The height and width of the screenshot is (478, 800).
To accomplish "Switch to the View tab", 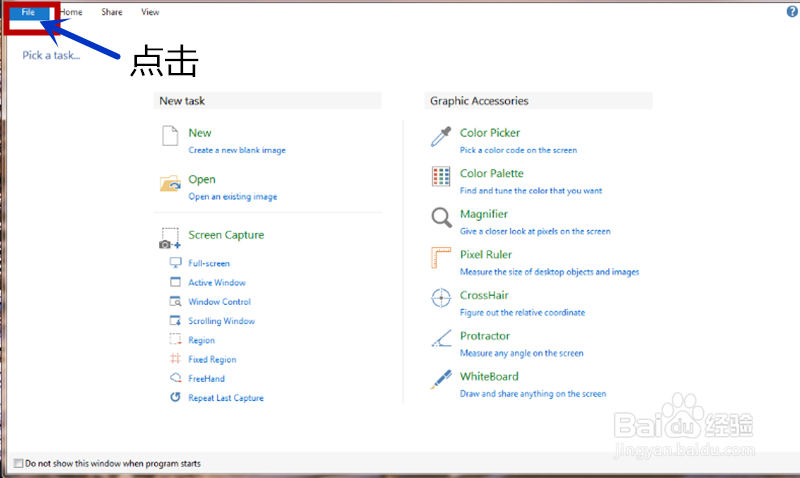I will click(150, 12).
